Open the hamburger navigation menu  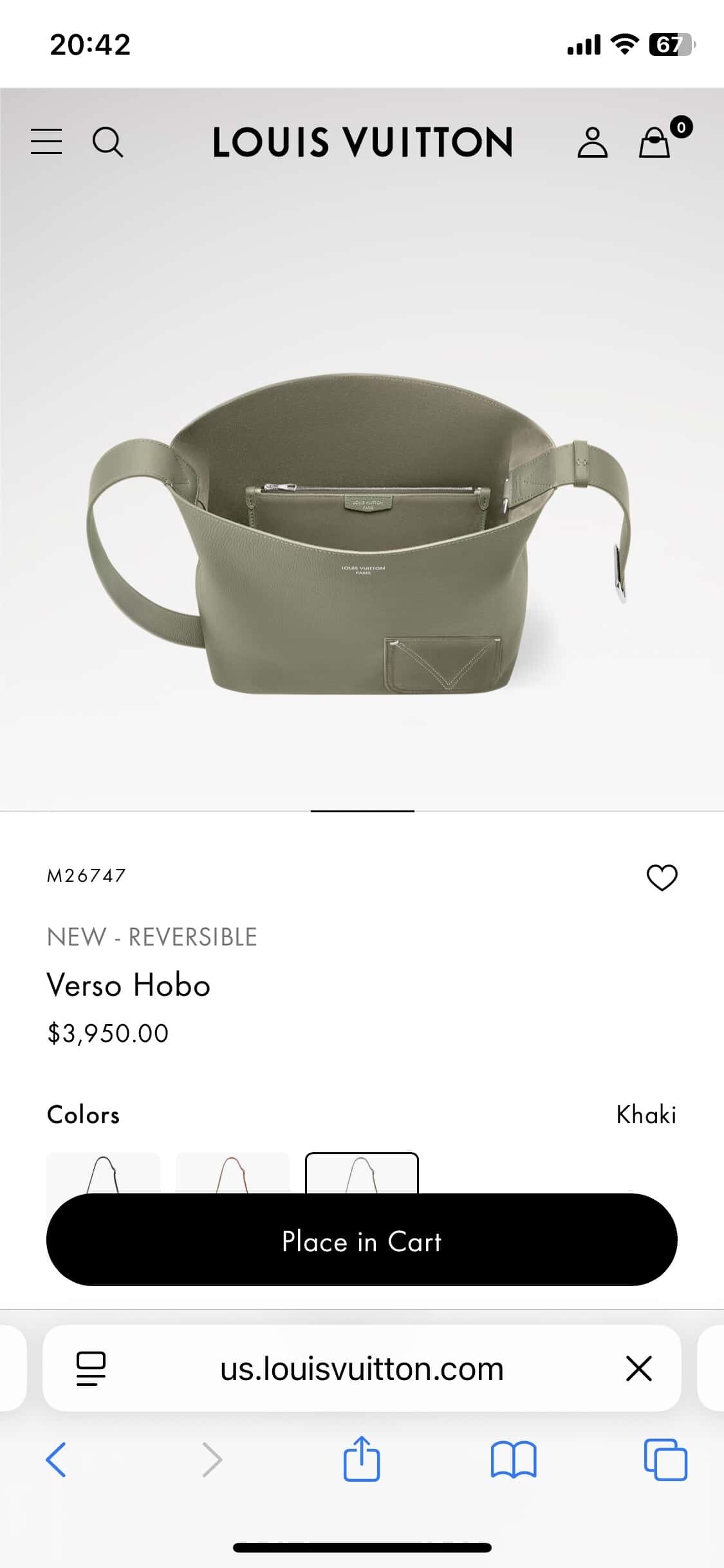tap(46, 142)
